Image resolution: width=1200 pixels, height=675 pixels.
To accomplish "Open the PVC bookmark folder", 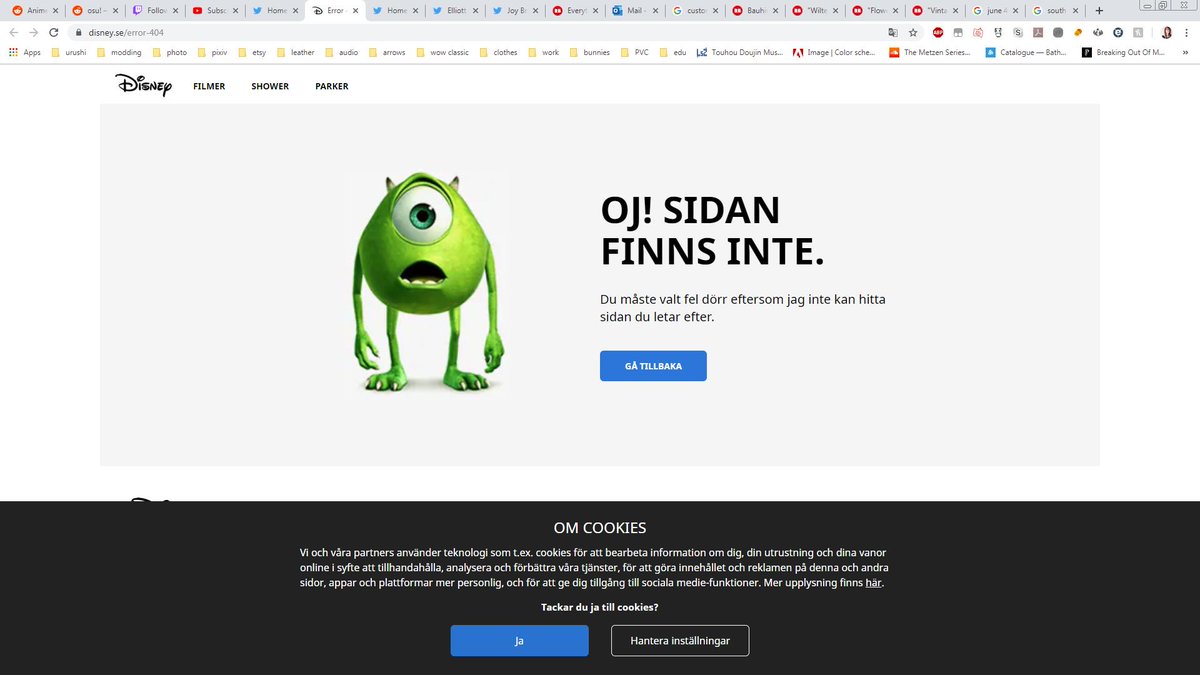I will pyautogui.click(x=634, y=52).
